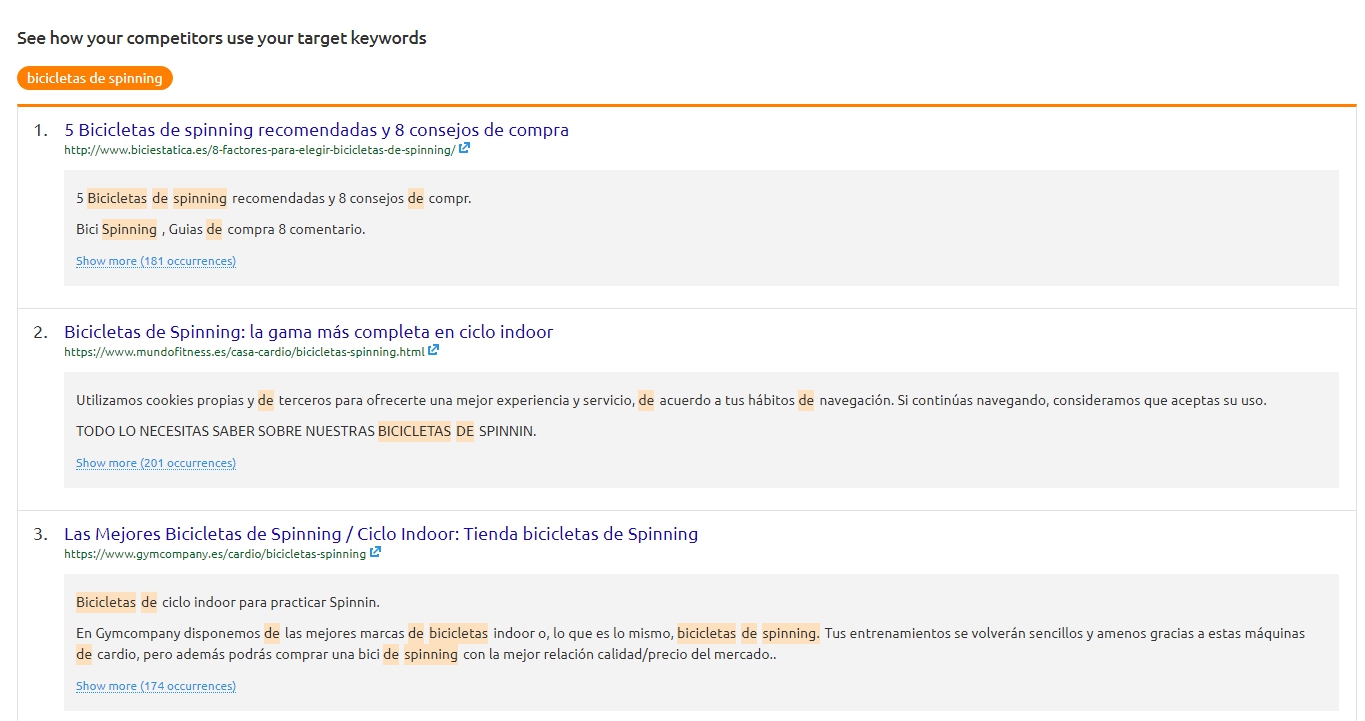
Task: Click highlighted 'Spinning' in 'Bici Spinning, Guias' line
Action: pyautogui.click(x=129, y=229)
